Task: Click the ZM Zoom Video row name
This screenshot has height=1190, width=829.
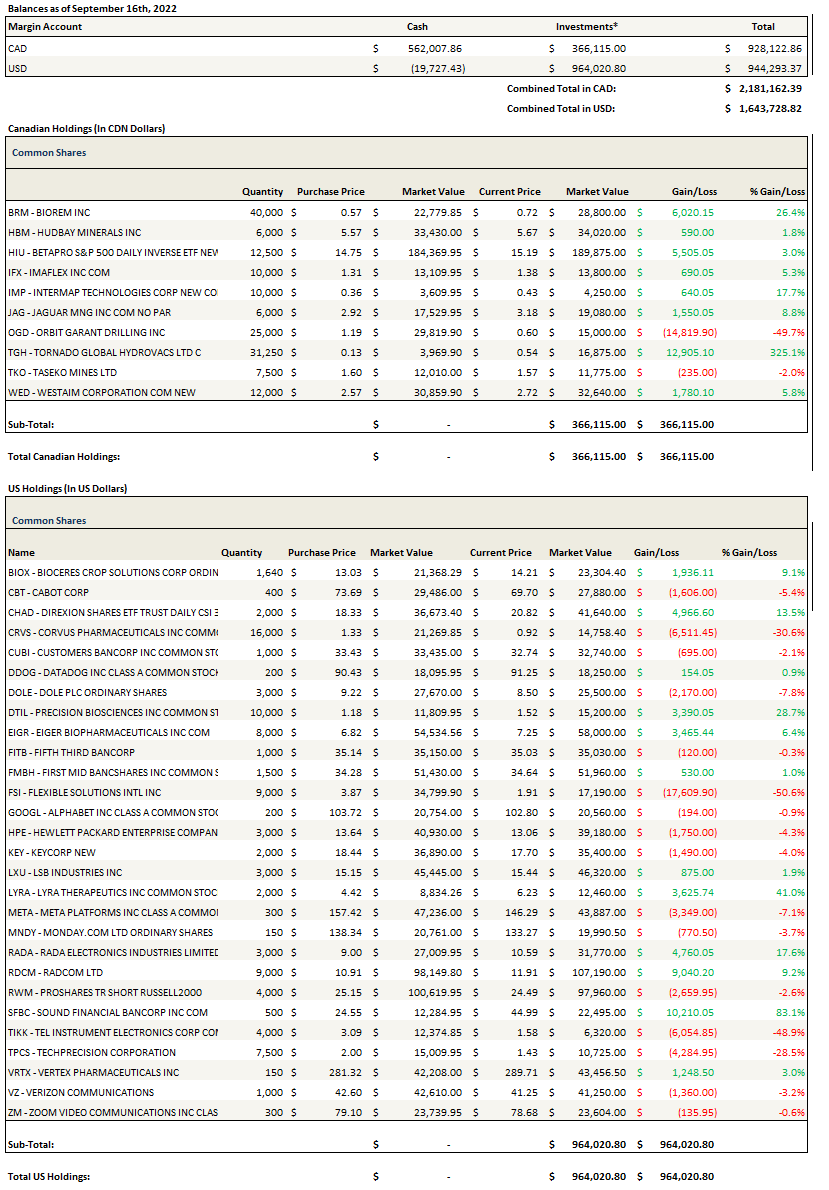Action: 112,1112
